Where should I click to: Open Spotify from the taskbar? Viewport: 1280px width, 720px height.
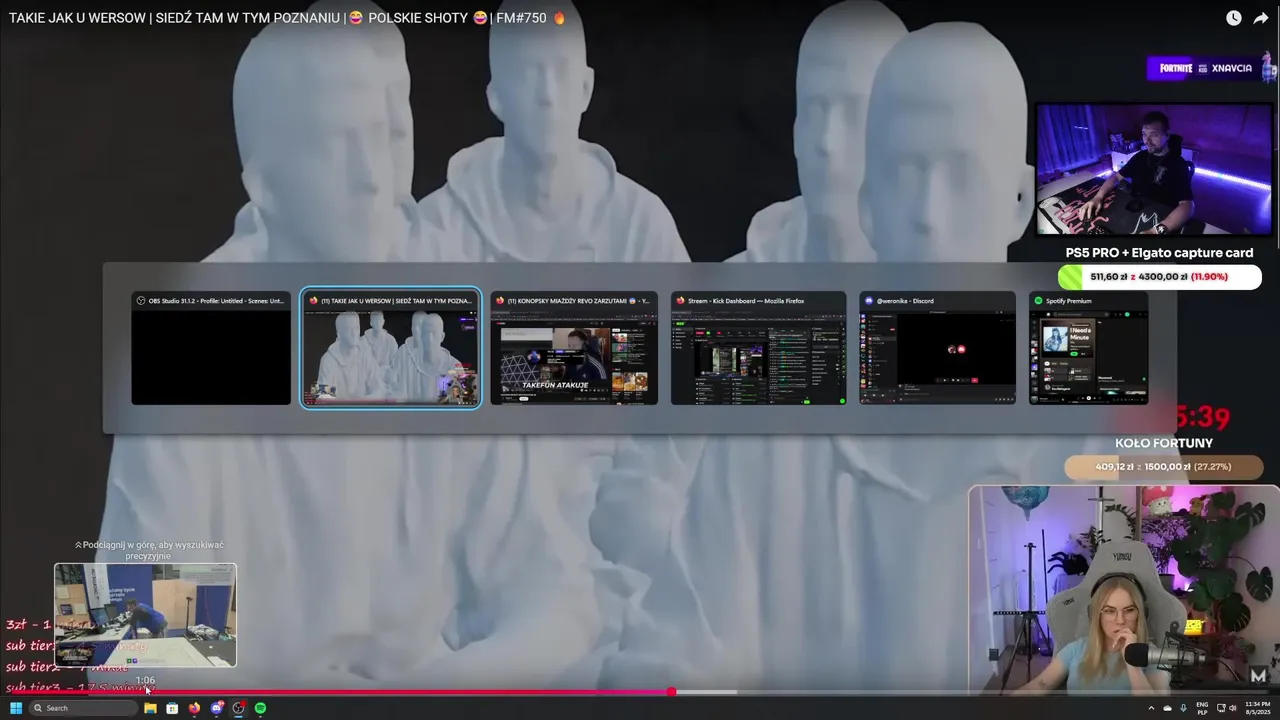260,708
